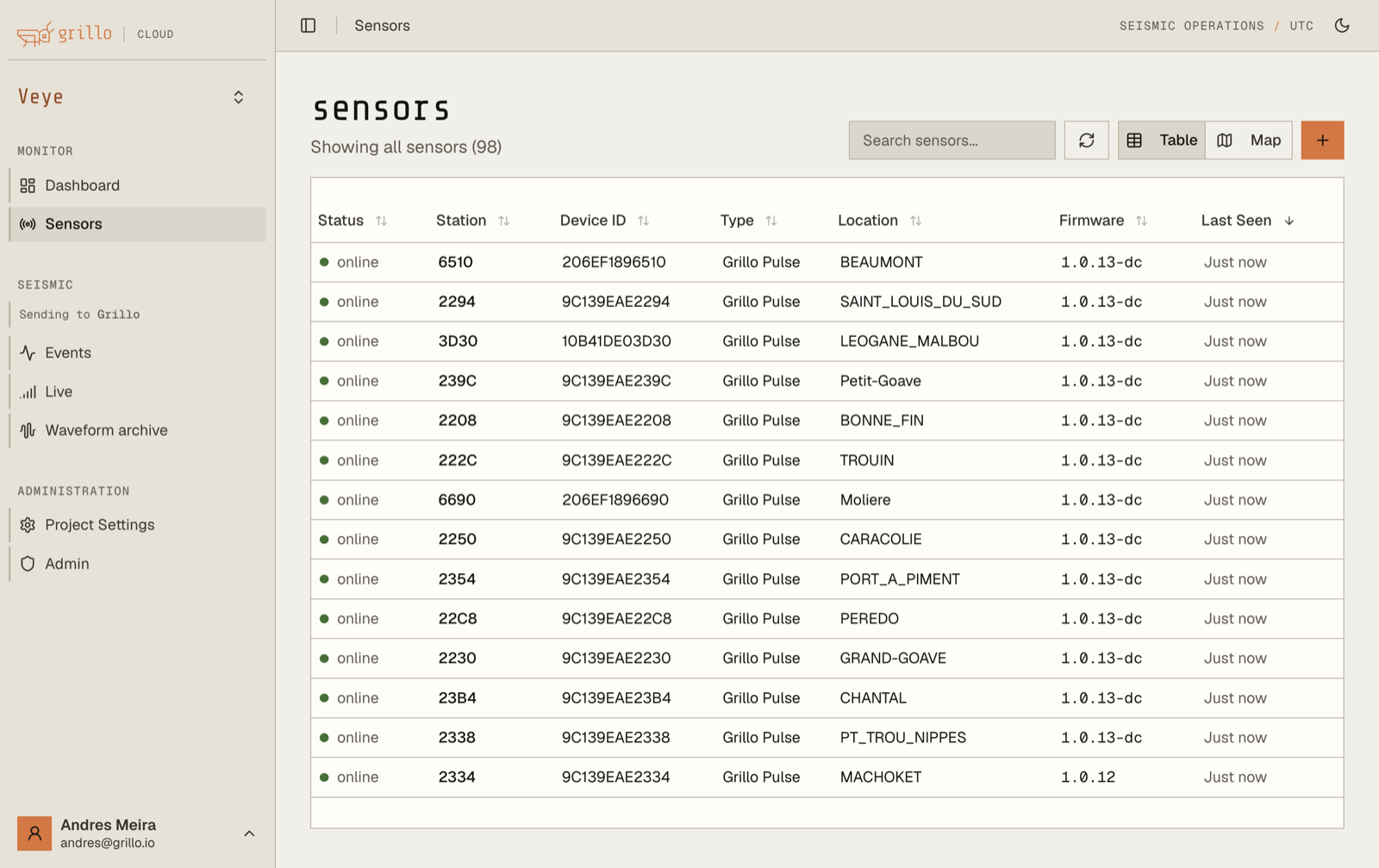1379x868 pixels.
Task: Click PORT_A_PIMENT location cell
Action: pyautogui.click(x=900, y=579)
